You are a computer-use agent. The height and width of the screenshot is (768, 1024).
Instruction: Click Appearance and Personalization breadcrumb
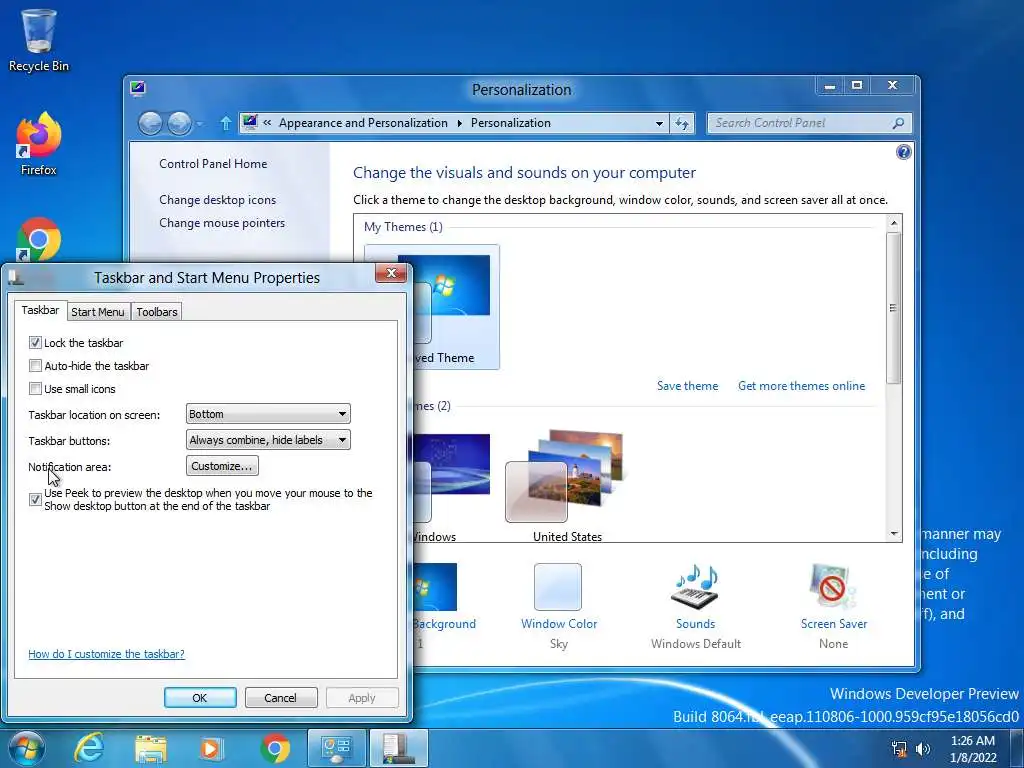coord(363,123)
